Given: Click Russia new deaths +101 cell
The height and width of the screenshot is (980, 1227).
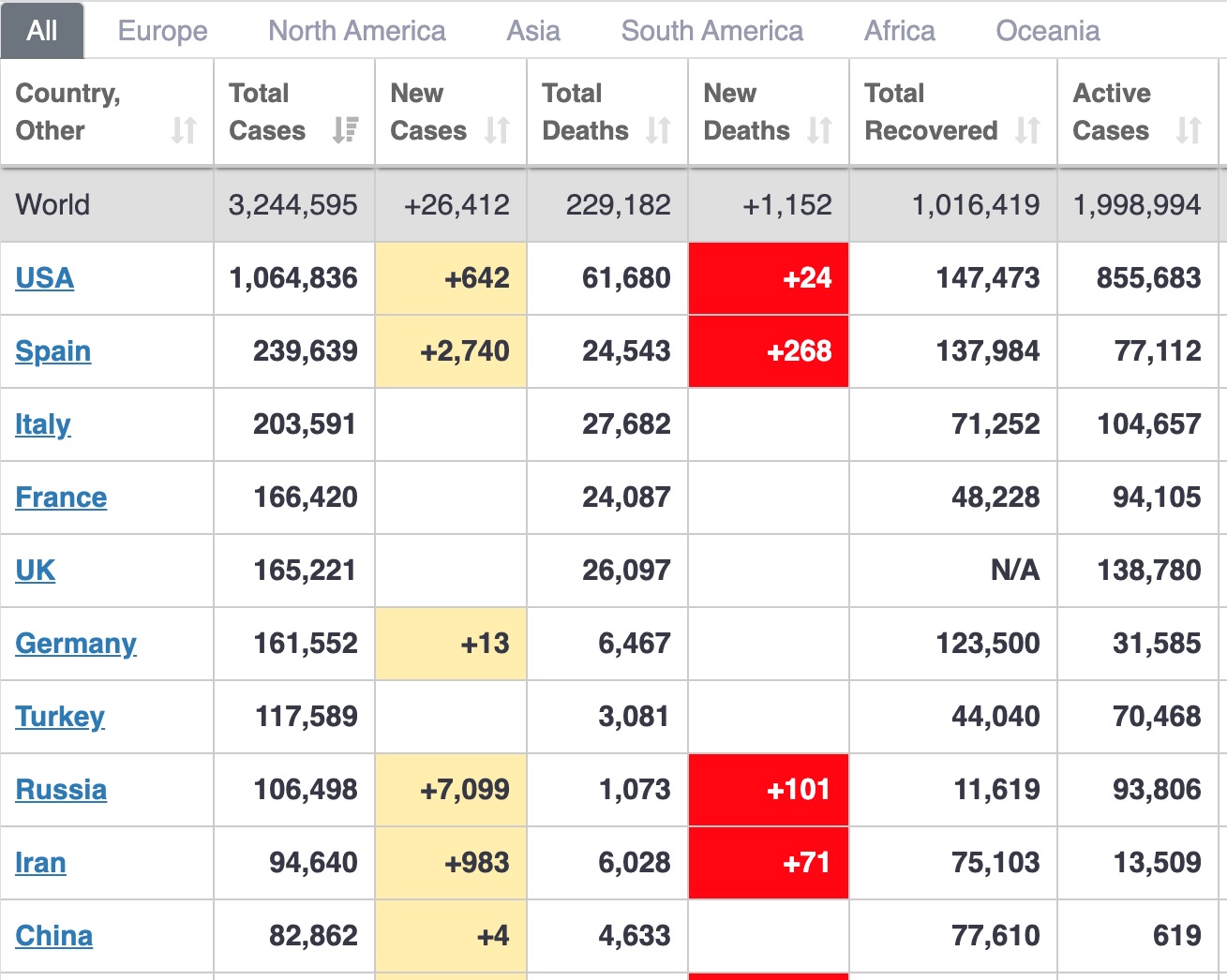Looking at the screenshot, I should (769, 790).
